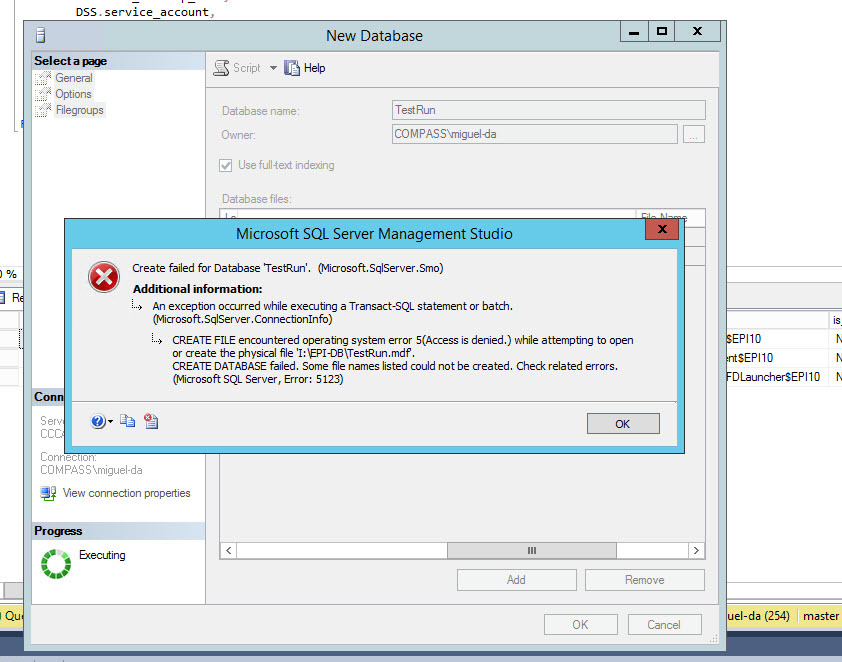The image size is (842, 662).
Task: Click the 'Additional information:' heading
Action: pyautogui.click(x=198, y=289)
